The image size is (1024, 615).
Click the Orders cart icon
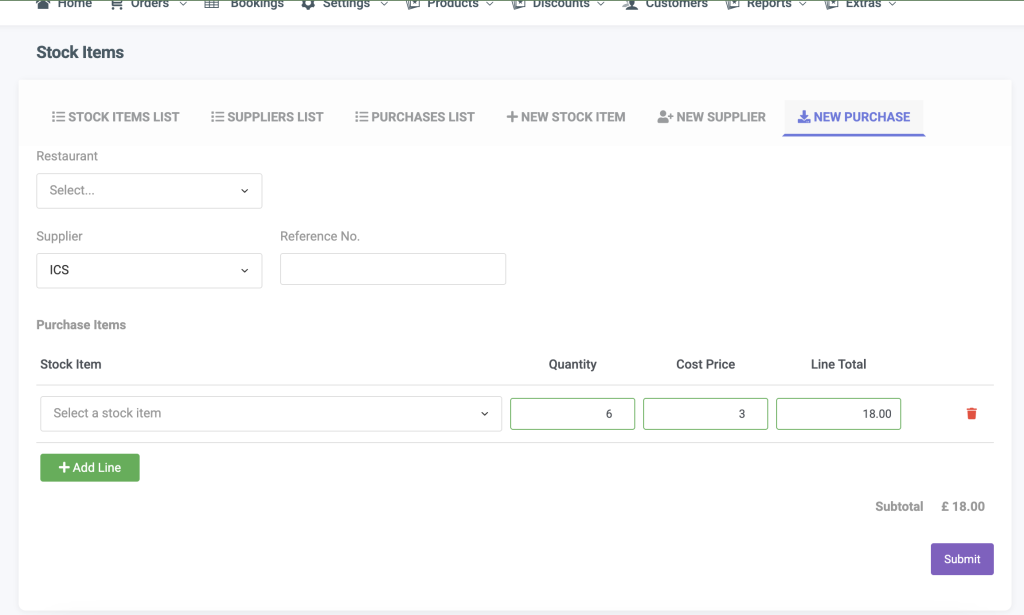pos(117,4)
